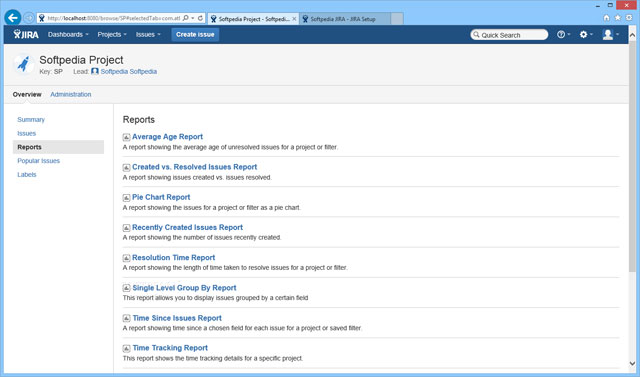Open Issues in the sidebar
Viewport: 640px width, 377px height.
pyautogui.click(x=27, y=133)
